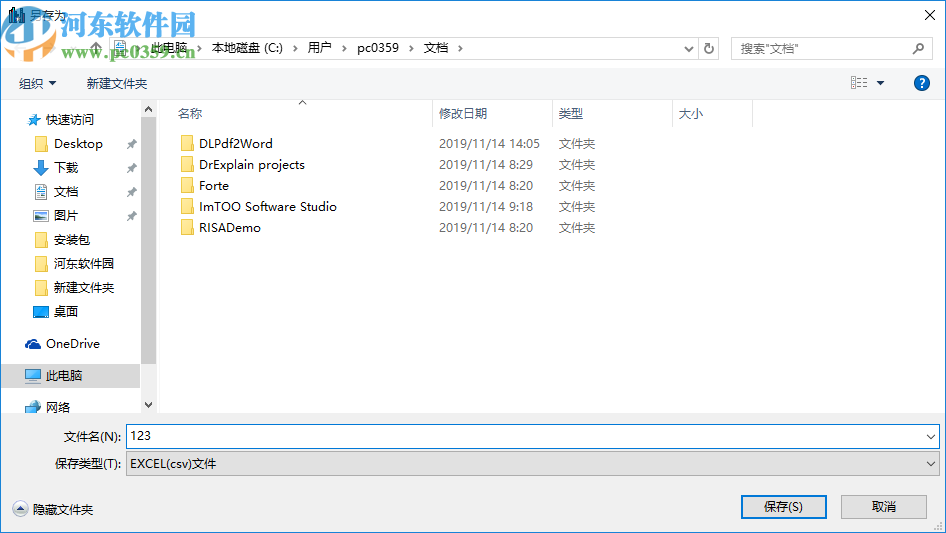This screenshot has width=946, height=533.
Task: Open the 保存类型 EXCEL(csv) combo box
Action: pos(533,464)
